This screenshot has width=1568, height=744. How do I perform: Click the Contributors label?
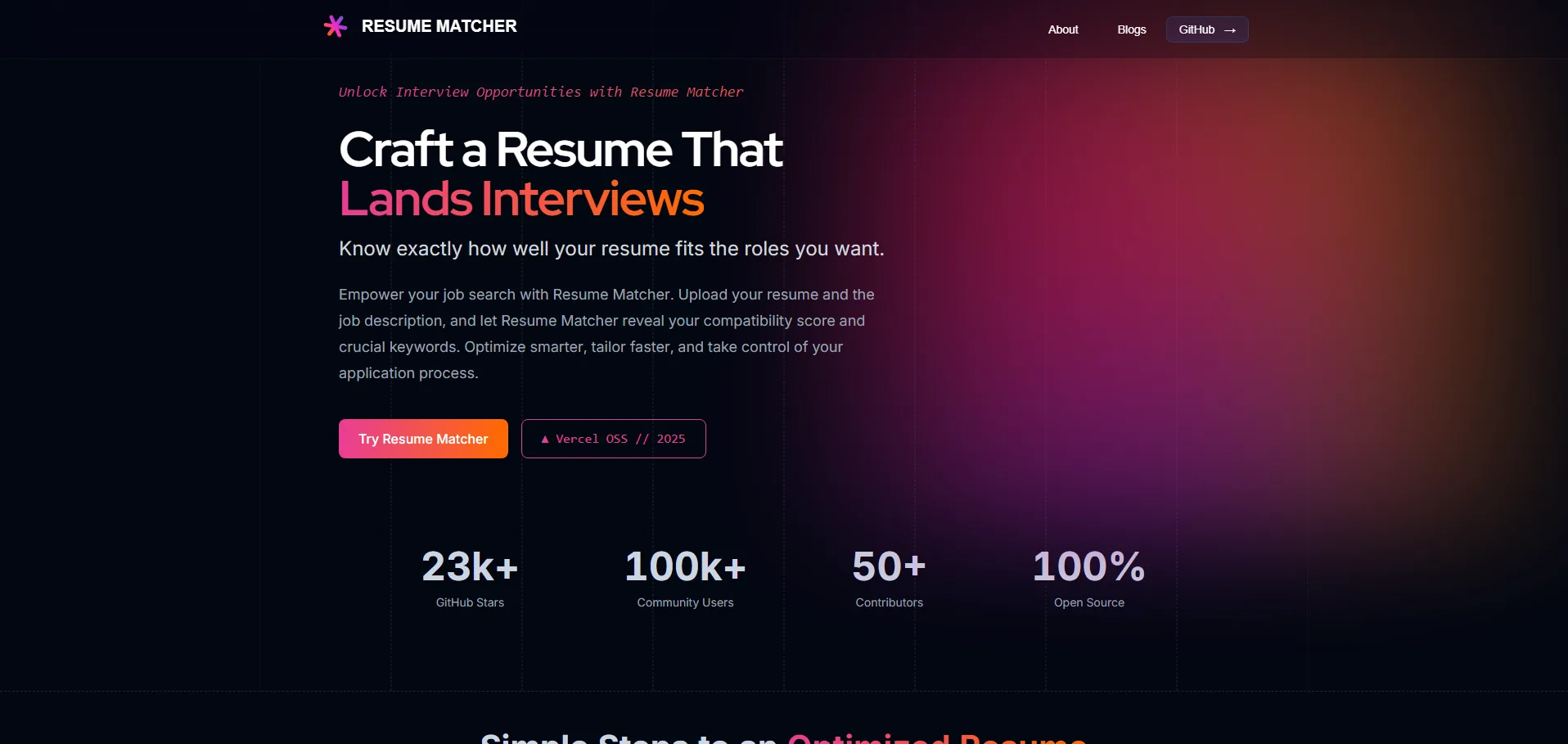[889, 602]
